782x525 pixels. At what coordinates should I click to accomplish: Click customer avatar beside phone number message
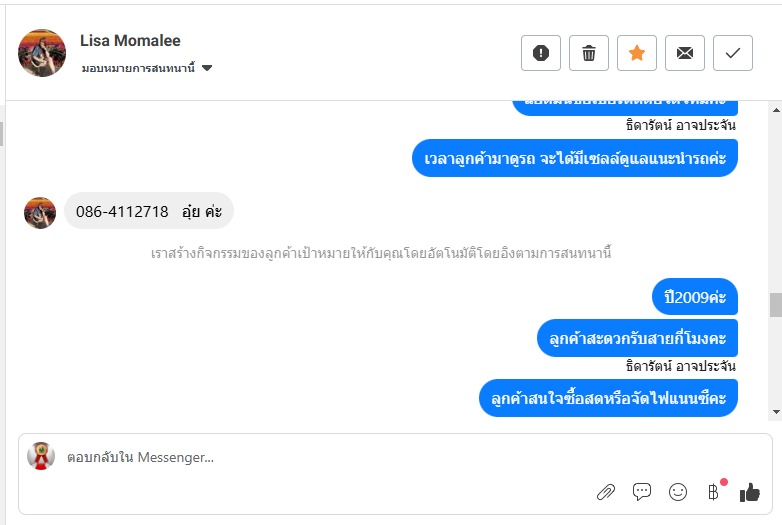click(40, 212)
